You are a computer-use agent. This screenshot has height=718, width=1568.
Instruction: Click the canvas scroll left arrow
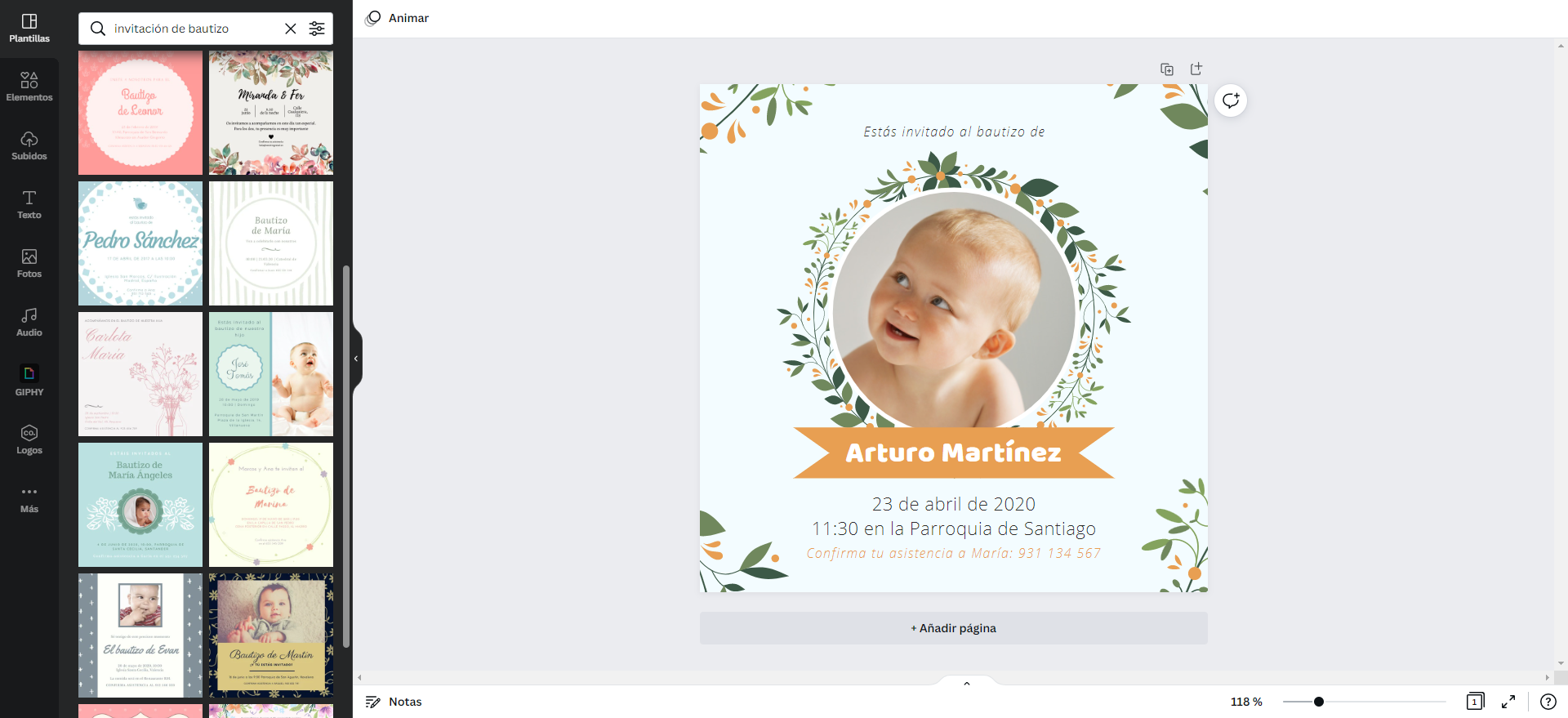click(x=359, y=678)
